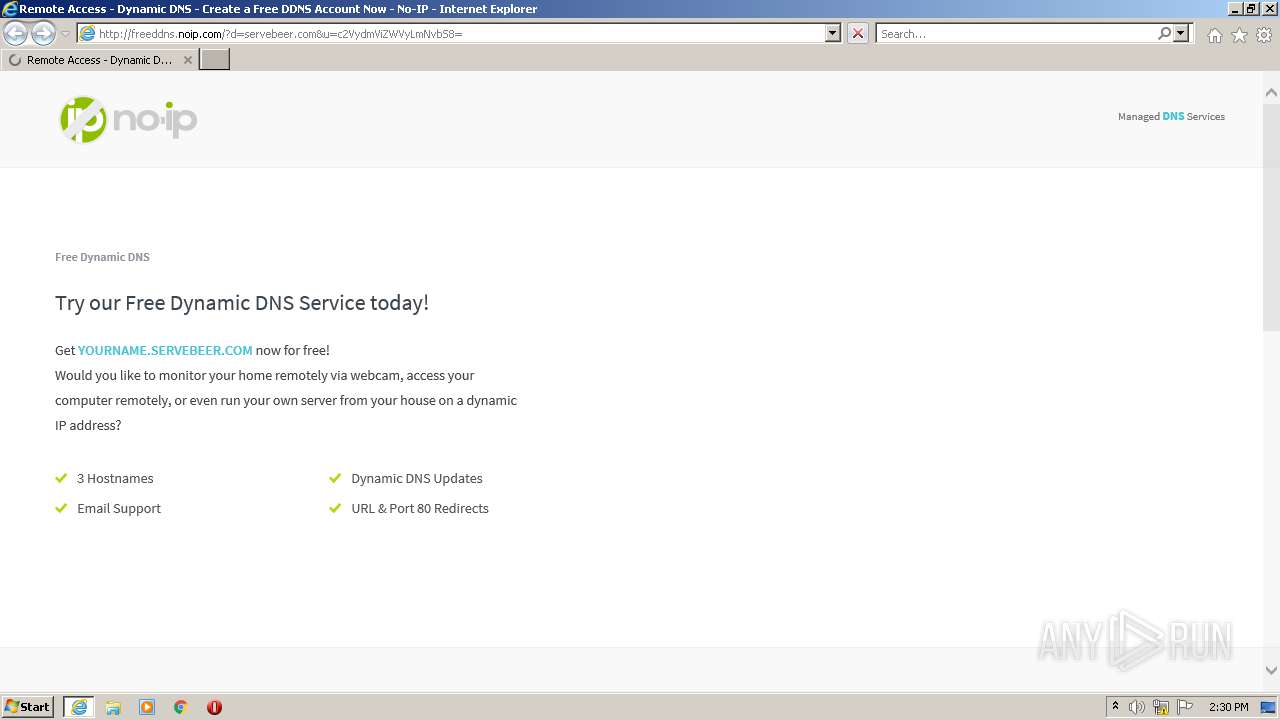Click the checkmark beside Email Support

click(x=61, y=508)
